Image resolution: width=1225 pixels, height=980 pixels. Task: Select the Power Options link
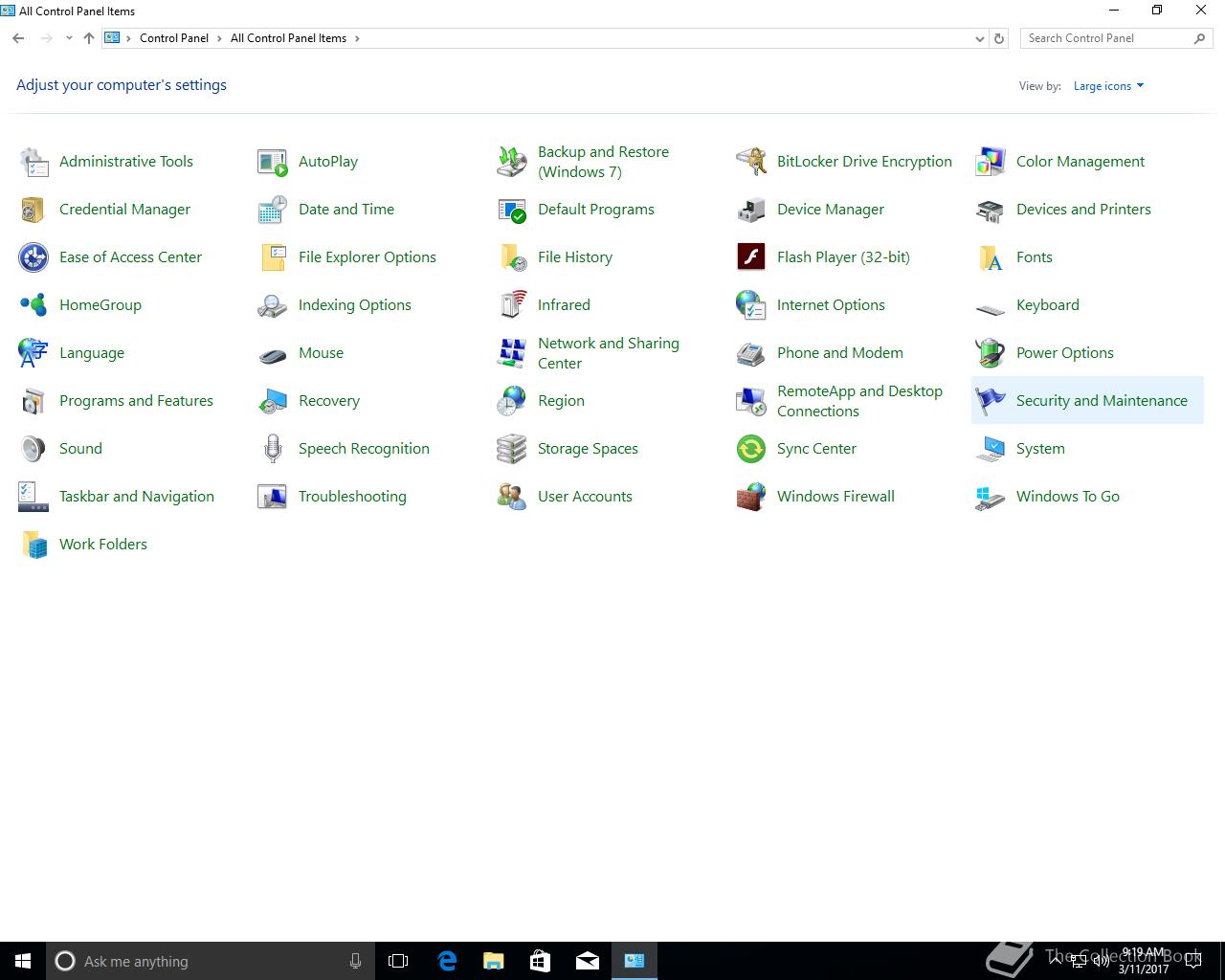click(x=1065, y=353)
